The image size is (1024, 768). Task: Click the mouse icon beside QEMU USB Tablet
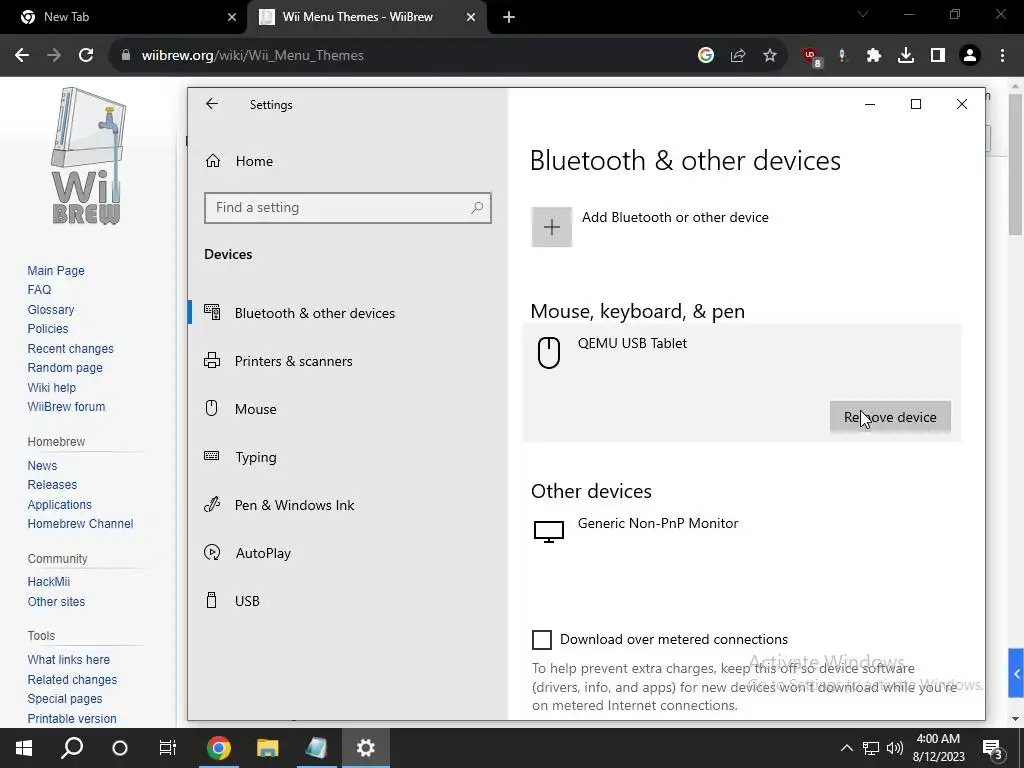click(x=549, y=353)
